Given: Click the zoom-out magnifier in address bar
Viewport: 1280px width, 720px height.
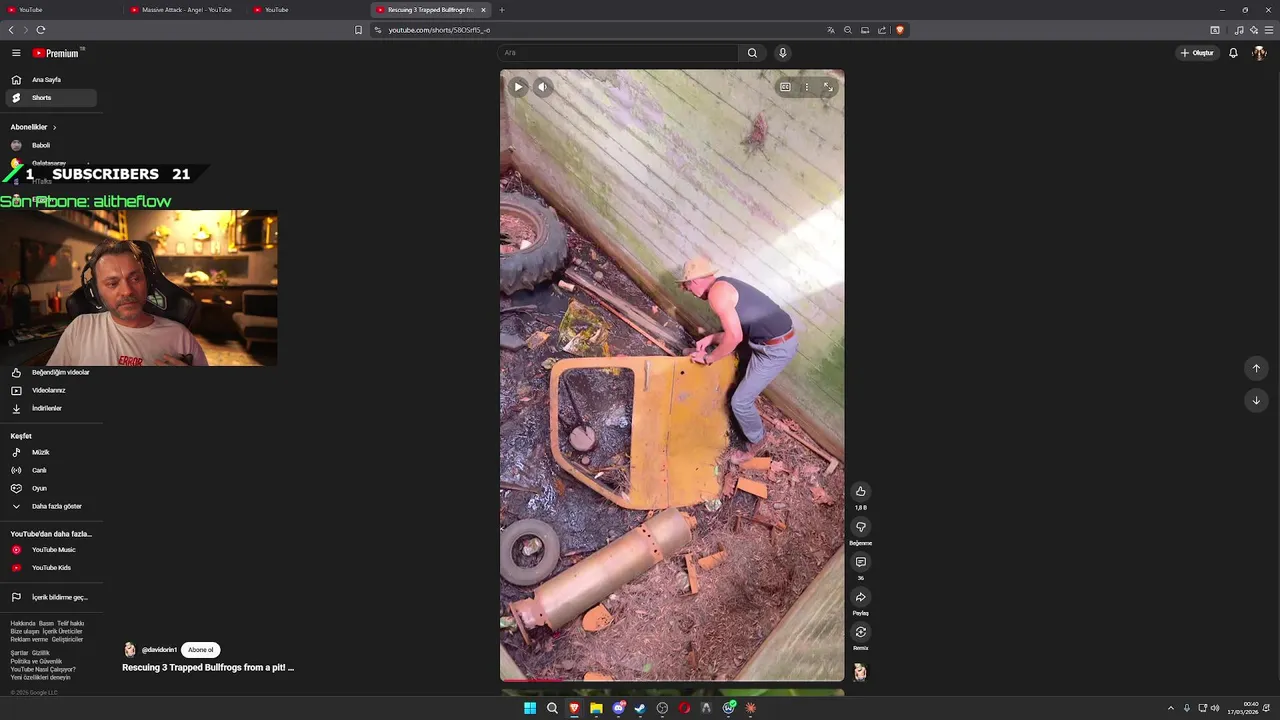Looking at the screenshot, I should pyautogui.click(x=848, y=30).
